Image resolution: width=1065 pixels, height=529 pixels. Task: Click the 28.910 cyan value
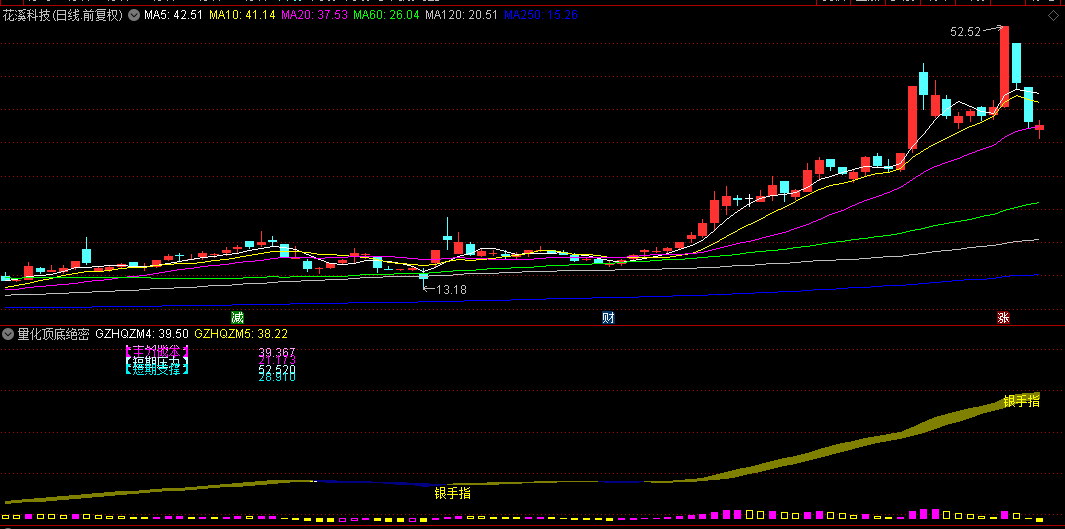pyautogui.click(x=277, y=377)
